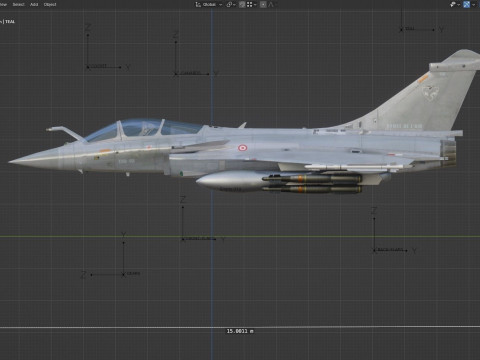The image size is (480, 360).
Task: Open the snapping options grid dropdown
Action: point(251,4)
